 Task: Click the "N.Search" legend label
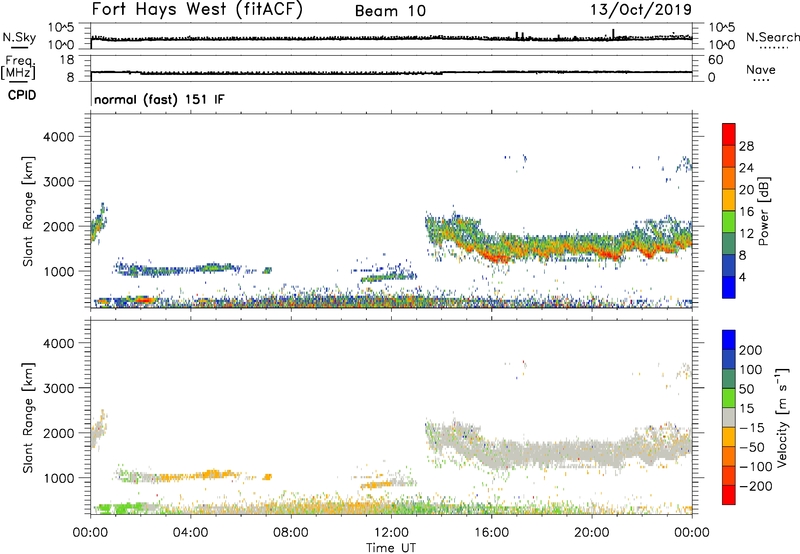pos(773,37)
